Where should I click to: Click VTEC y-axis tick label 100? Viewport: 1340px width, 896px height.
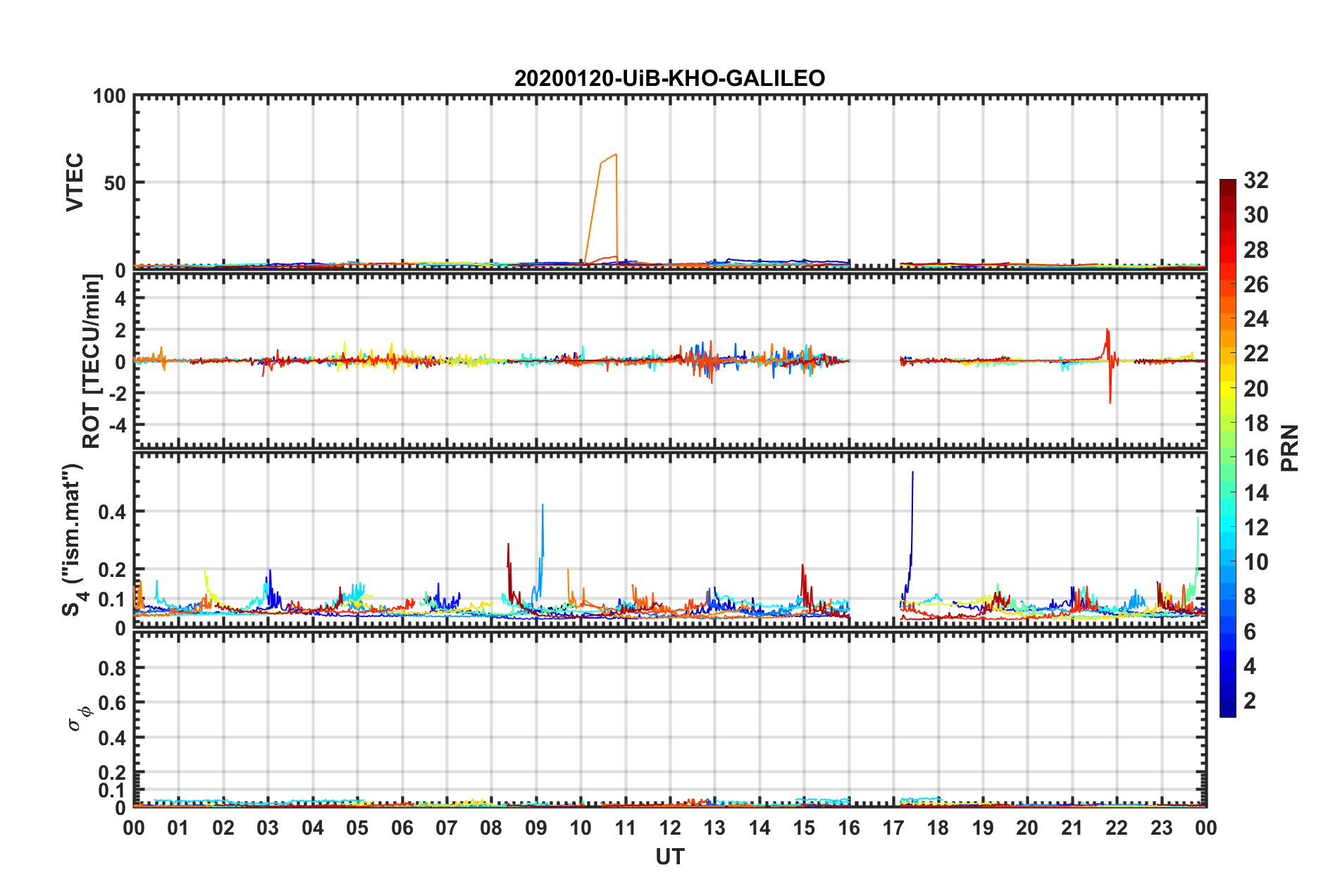[x=109, y=96]
